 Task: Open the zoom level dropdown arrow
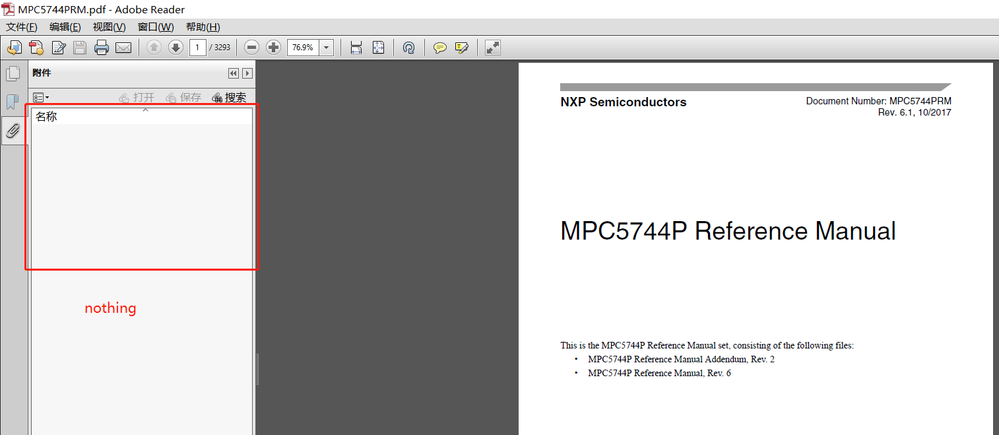pos(327,47)
